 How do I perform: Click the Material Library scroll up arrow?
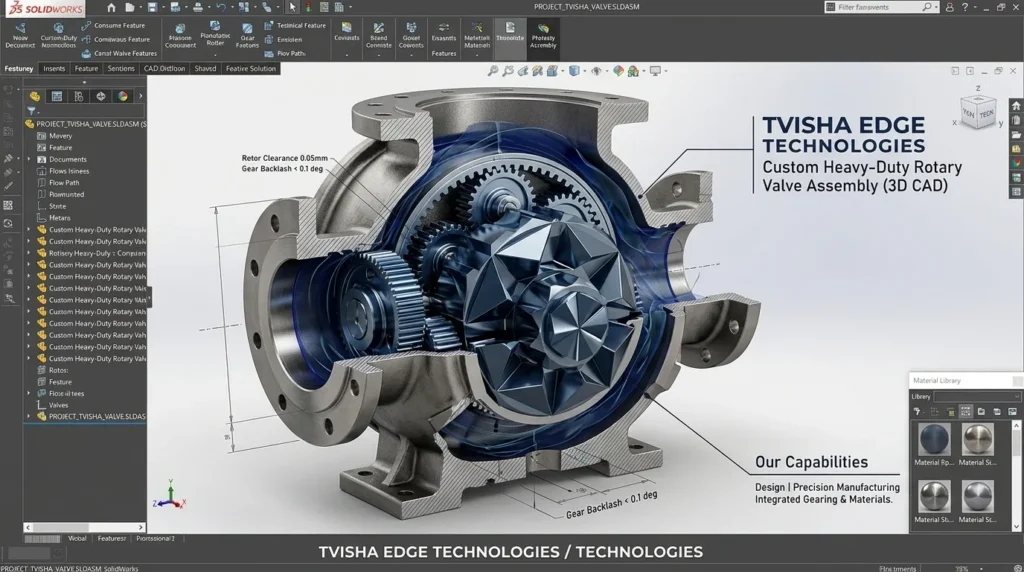point(1016,426)
